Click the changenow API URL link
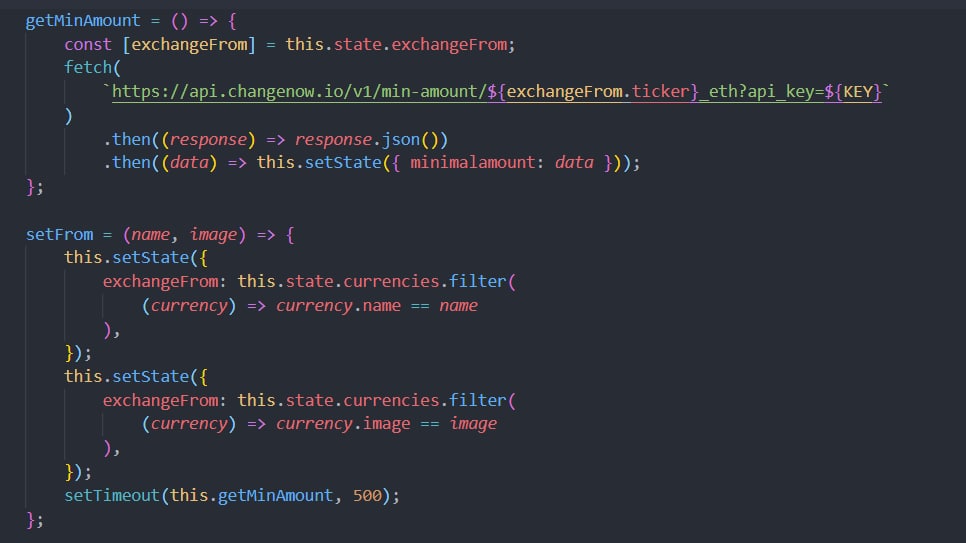Image resolution: width=966 pixels, height=543 pixels. click(497, 92)
